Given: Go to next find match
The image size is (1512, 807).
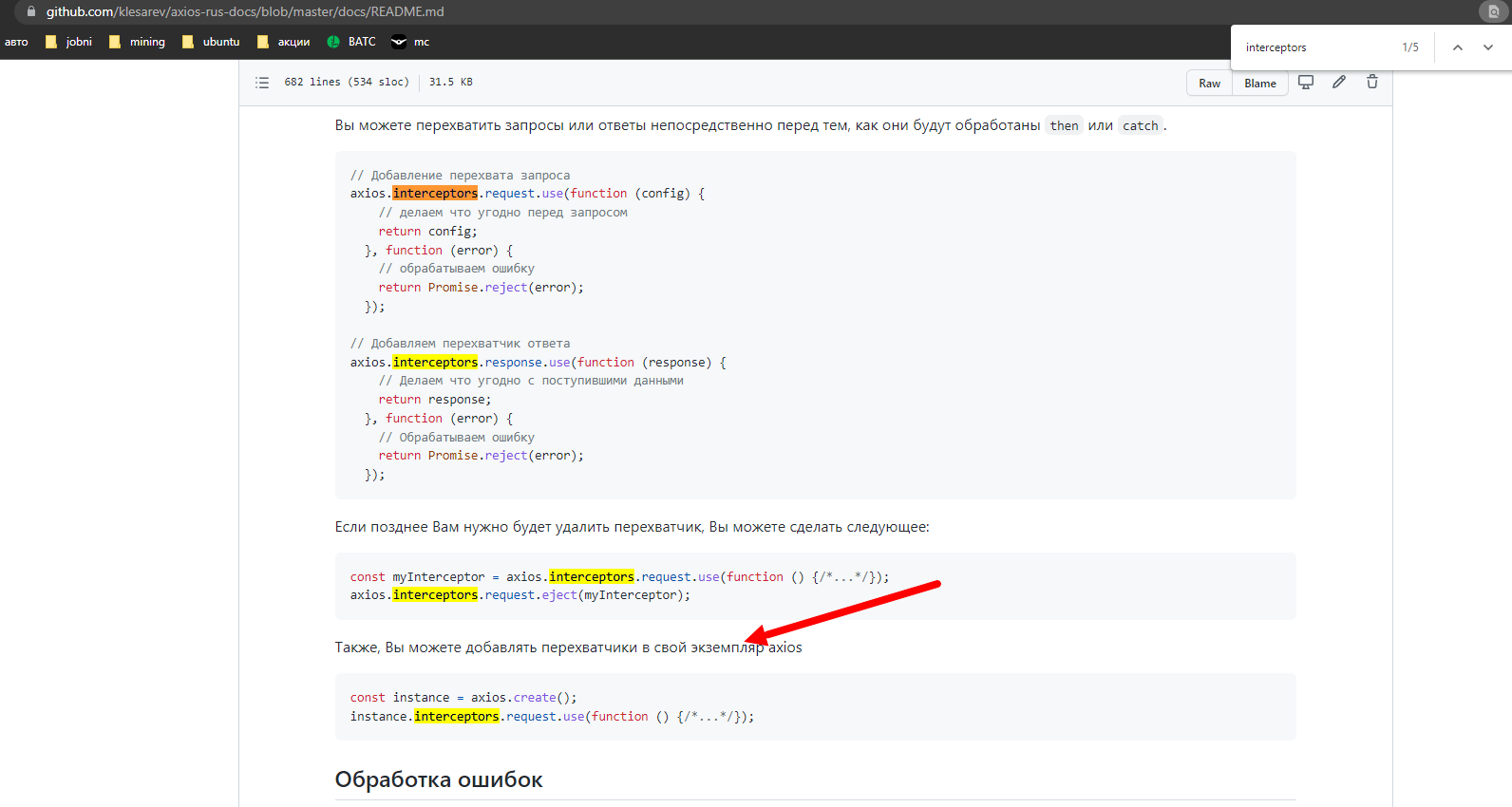Looking at the screenshot, I should point(1488,47).
